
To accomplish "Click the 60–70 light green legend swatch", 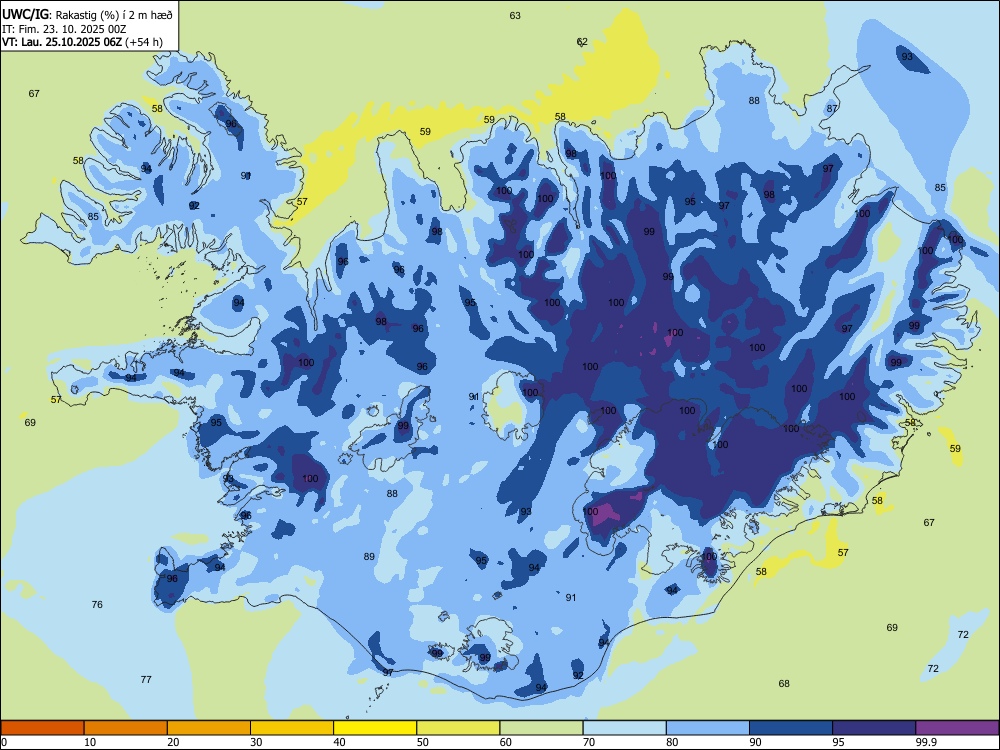I will (541, 728).
